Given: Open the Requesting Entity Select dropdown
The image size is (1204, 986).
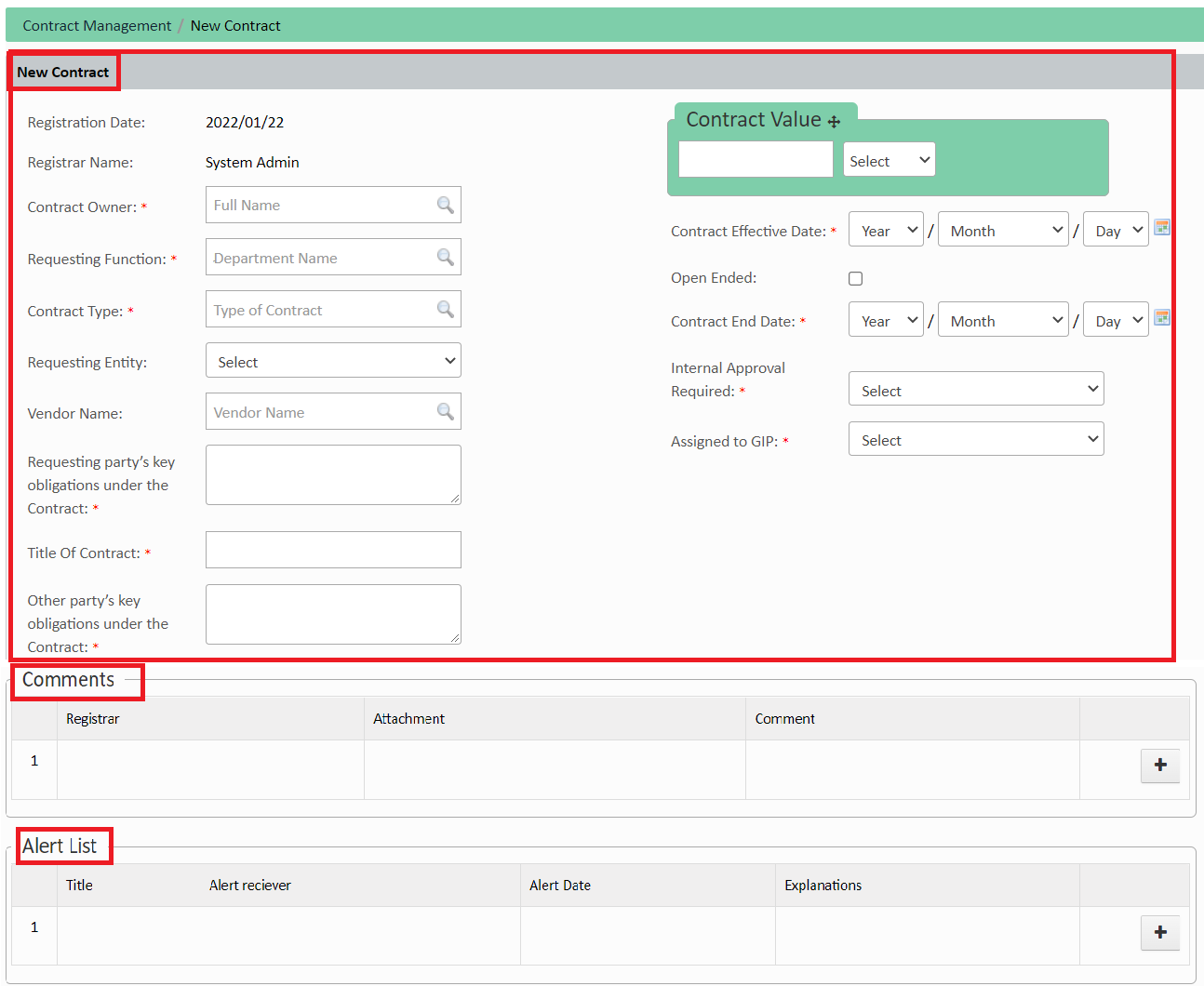Looking at the screenshot, I should [333, 360].
